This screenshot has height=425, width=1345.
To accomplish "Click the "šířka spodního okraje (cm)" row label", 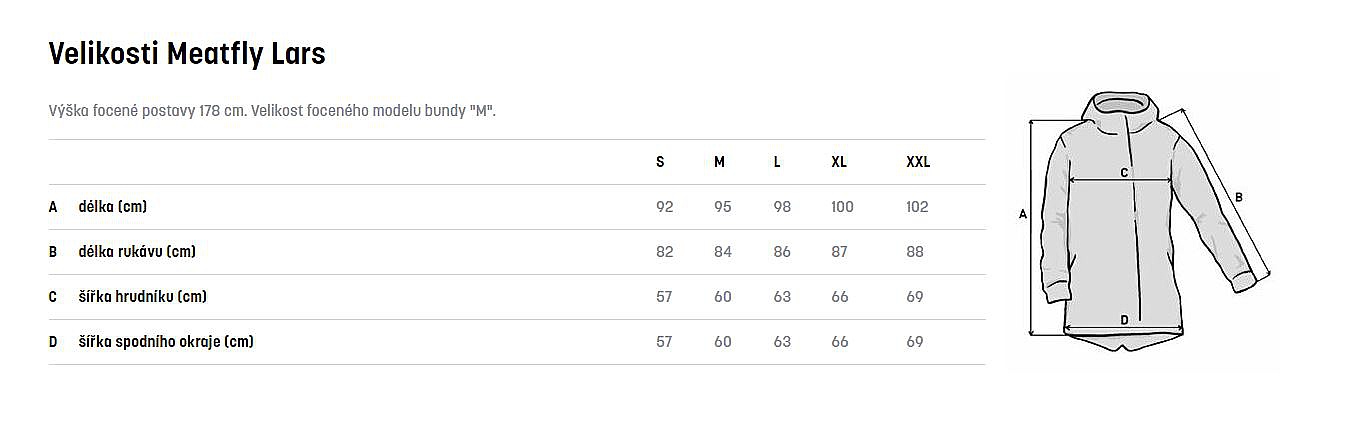I will [x=166, y=342].
